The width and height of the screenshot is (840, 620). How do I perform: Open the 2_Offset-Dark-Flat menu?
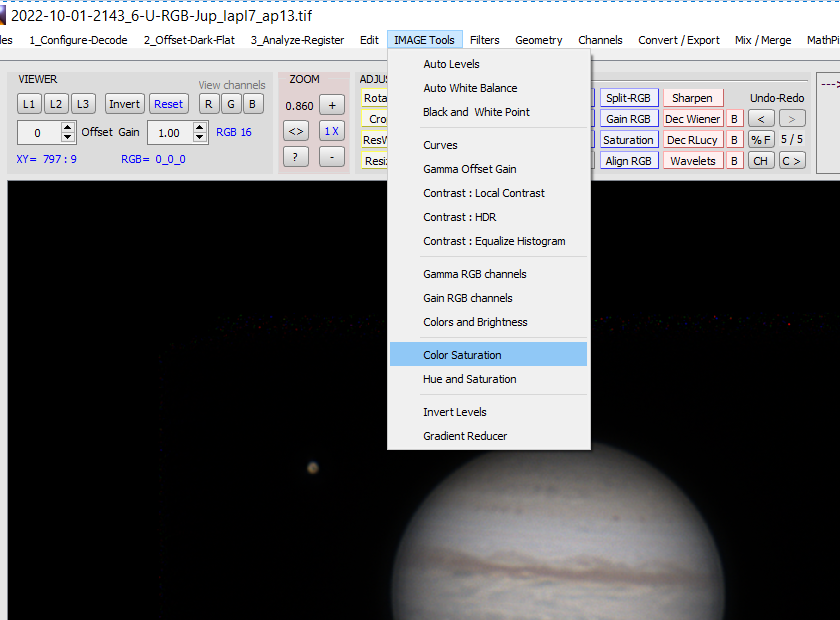tap(189, 40)
